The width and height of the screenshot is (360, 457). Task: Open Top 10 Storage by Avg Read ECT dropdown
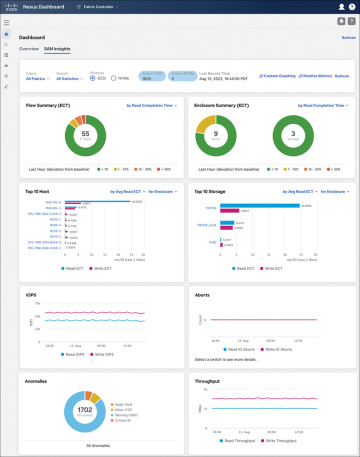point(300,192)
